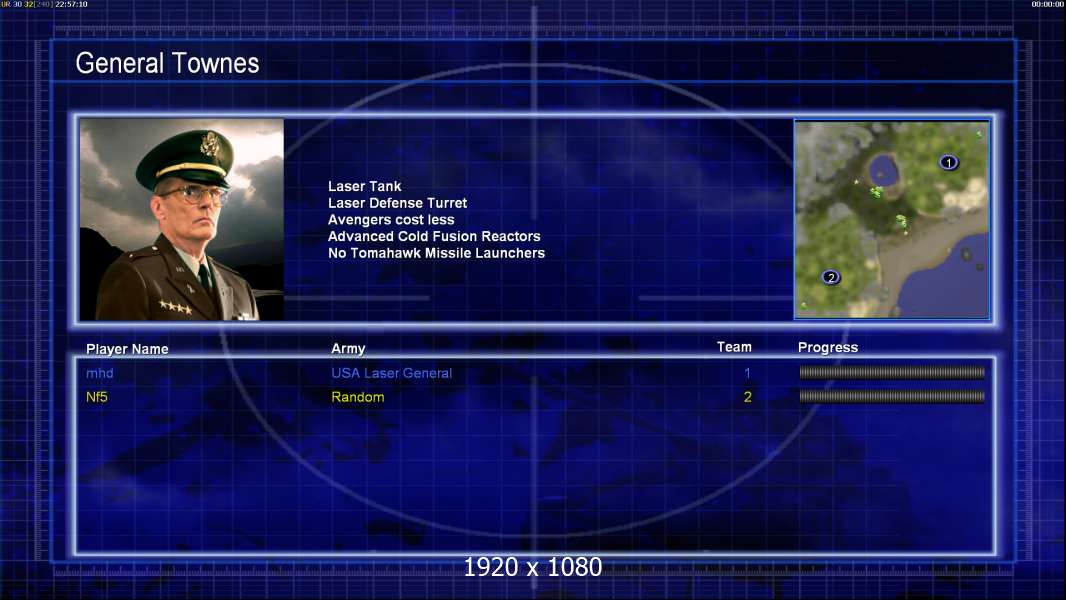Click the 00:00:00 timer readout
This screenshot has height=600, width=1066.
1048,4
